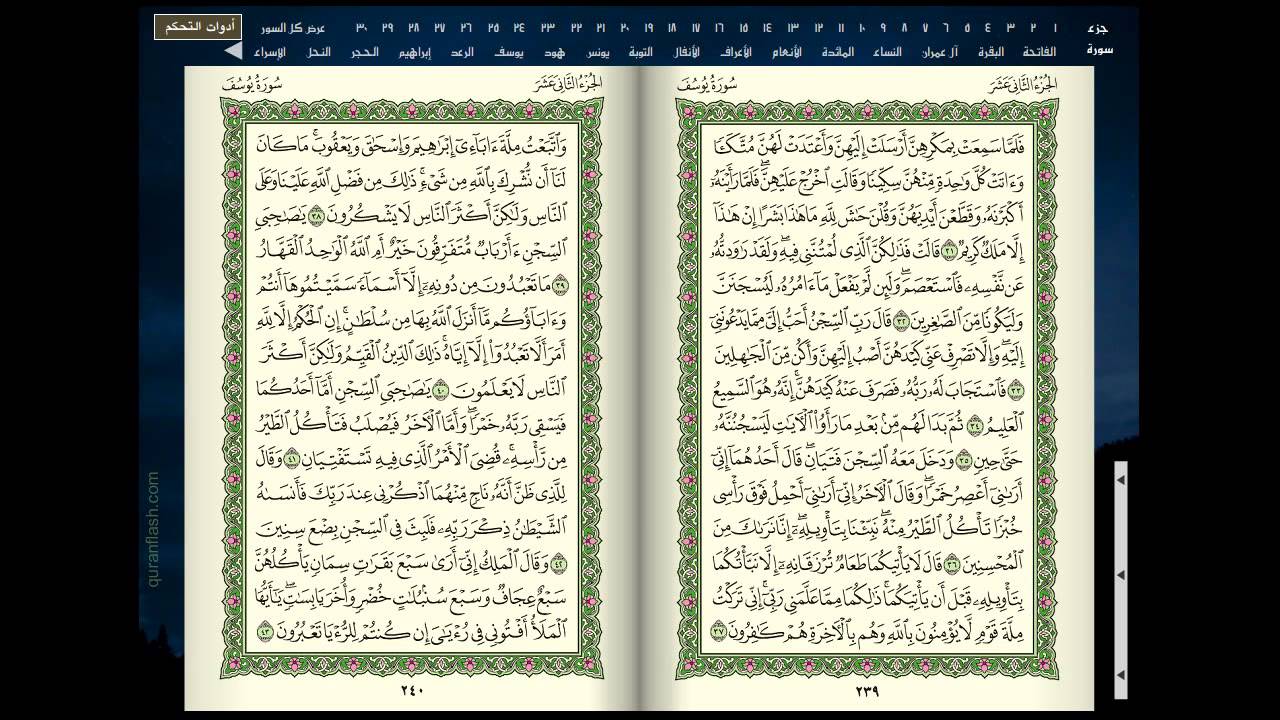Click the surah list scroll arrow after الإسراء
Viewport: 1280px width, 720px height.
232,50
